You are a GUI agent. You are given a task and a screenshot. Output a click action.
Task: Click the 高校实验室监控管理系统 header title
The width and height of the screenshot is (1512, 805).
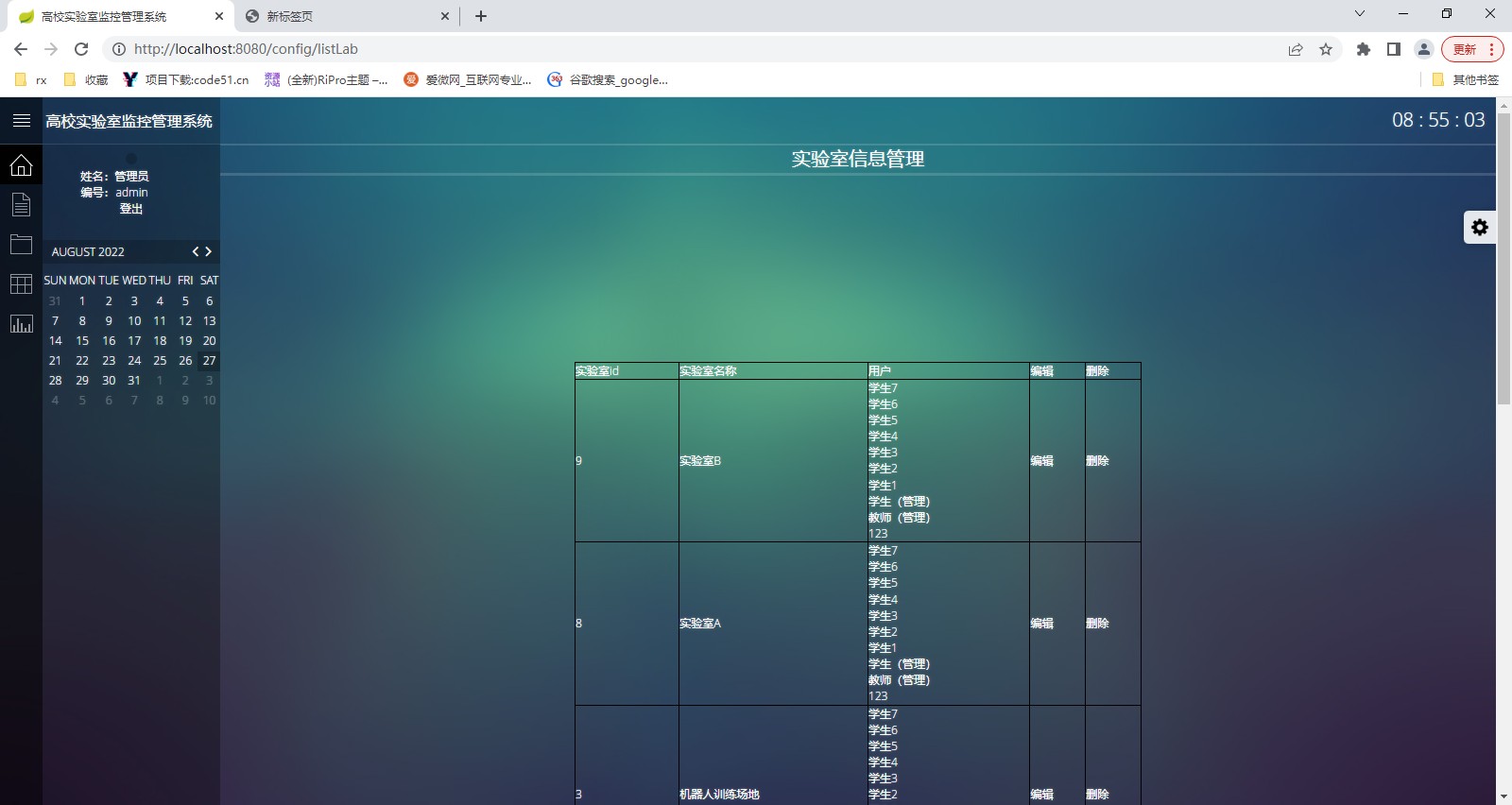pos(129,121)
